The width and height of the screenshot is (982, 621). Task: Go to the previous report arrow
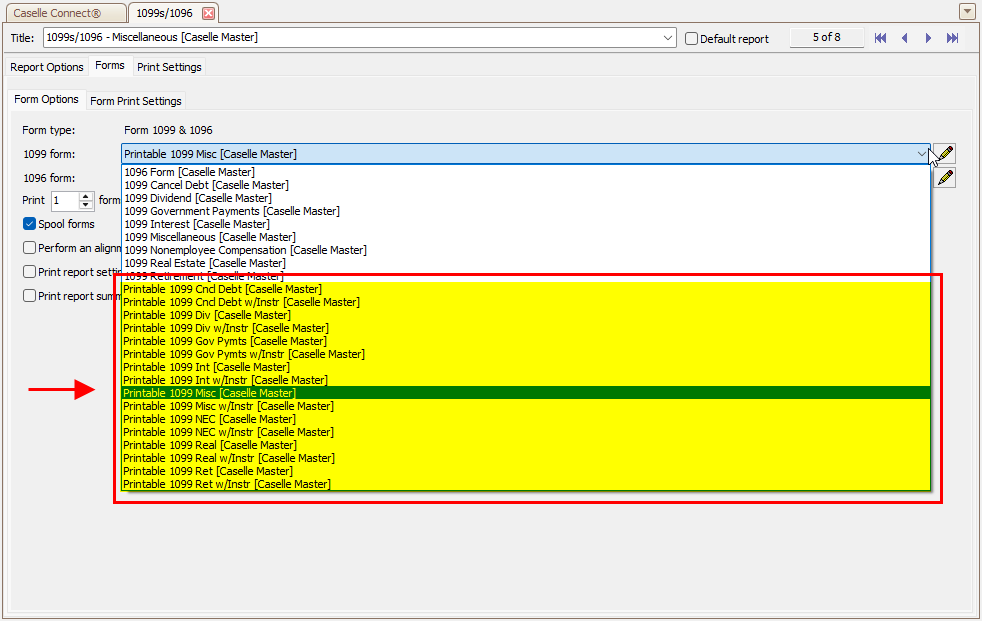905,38
